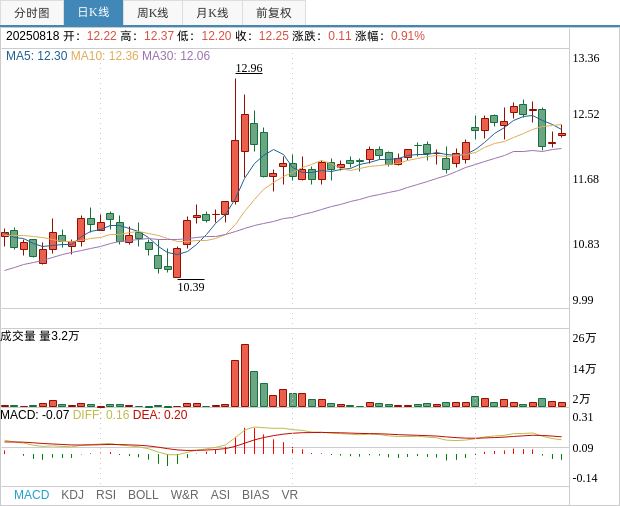This screenshot has height=506, width=620.
Task: Click the 2万 volume axis label
Action: (x=581, y=399)
